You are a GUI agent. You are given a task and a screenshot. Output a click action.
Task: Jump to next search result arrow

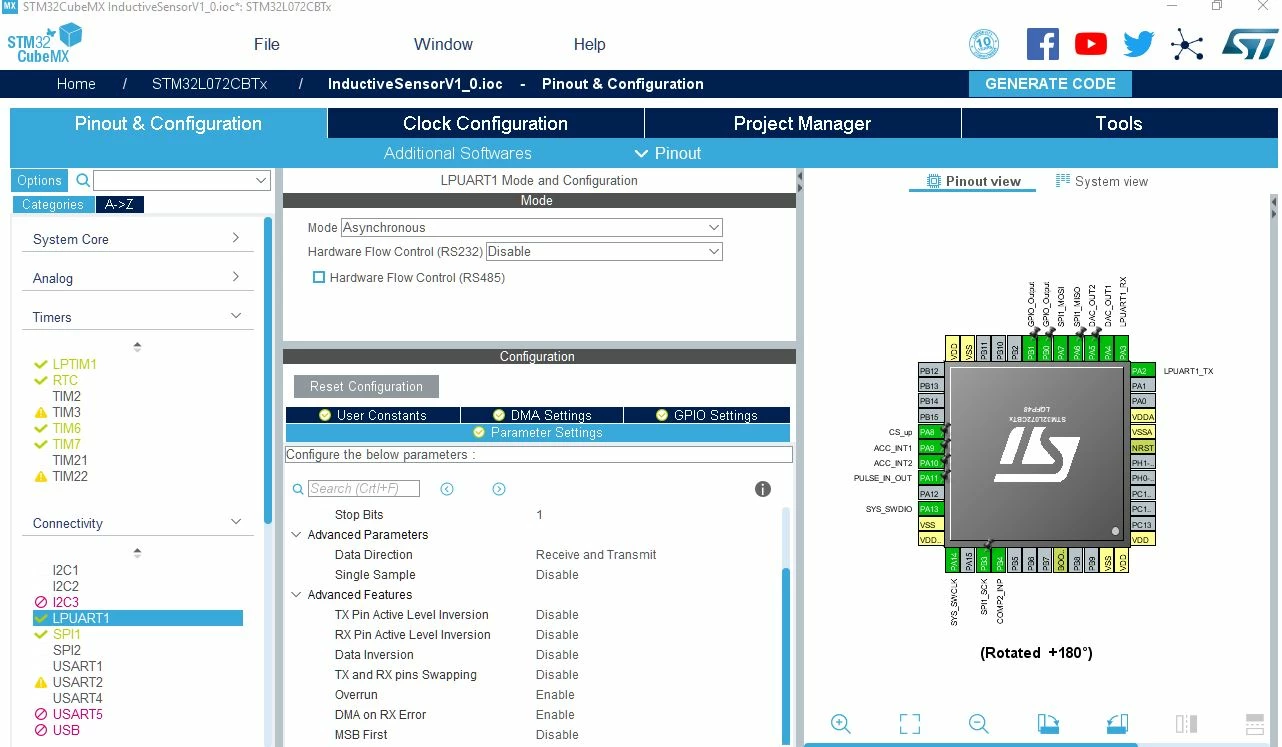coord(499,489)
